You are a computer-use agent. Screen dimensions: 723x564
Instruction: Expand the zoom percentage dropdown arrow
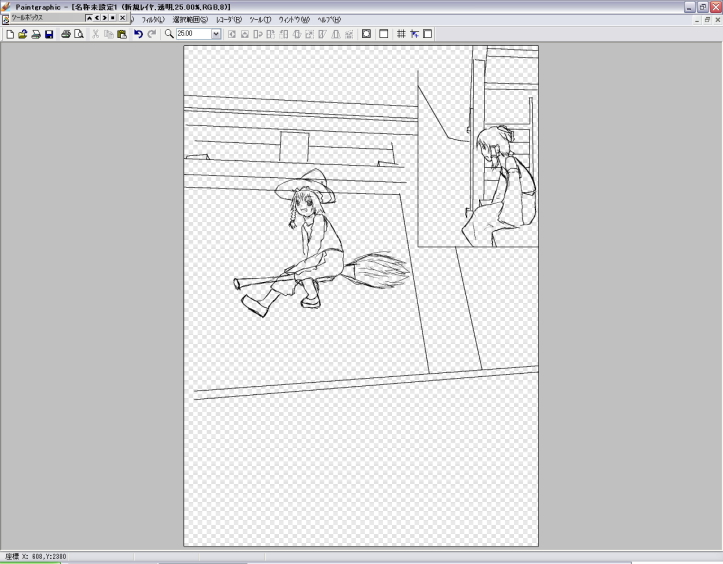point(216,34)
